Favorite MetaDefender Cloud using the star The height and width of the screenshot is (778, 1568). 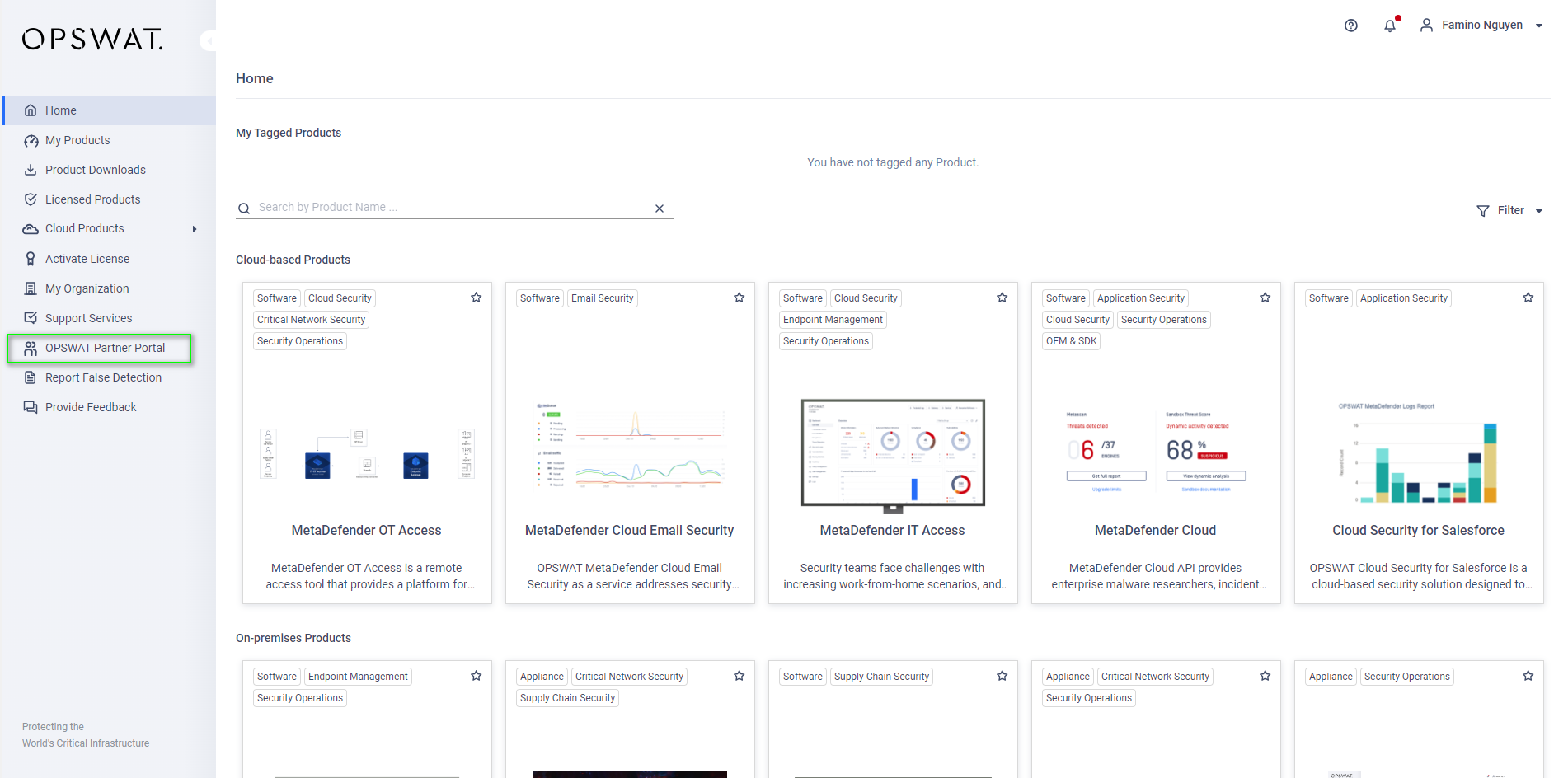click(x=1265, y=298)
